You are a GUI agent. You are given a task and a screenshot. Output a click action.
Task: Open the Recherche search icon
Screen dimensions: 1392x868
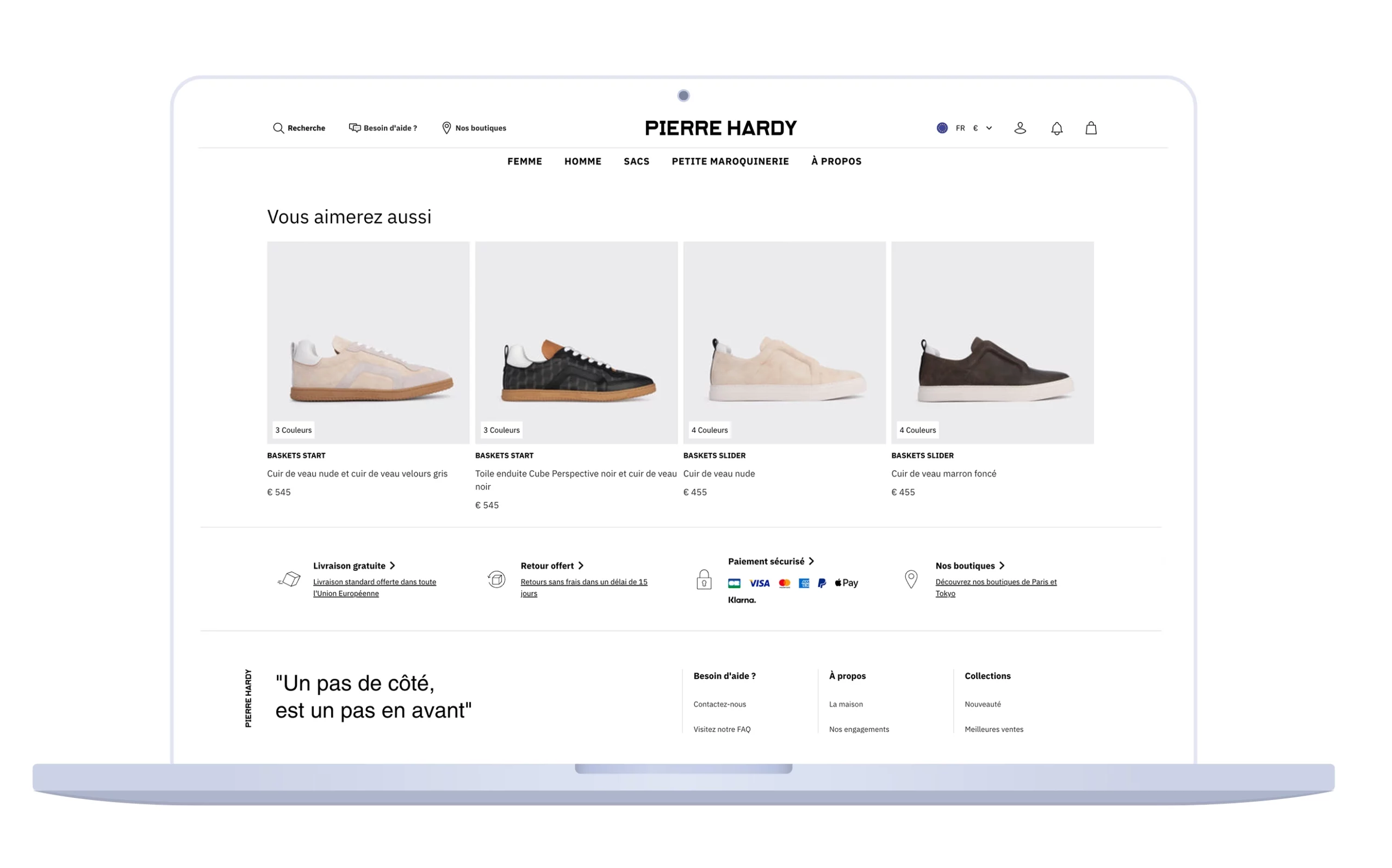[x=278, y=128]
